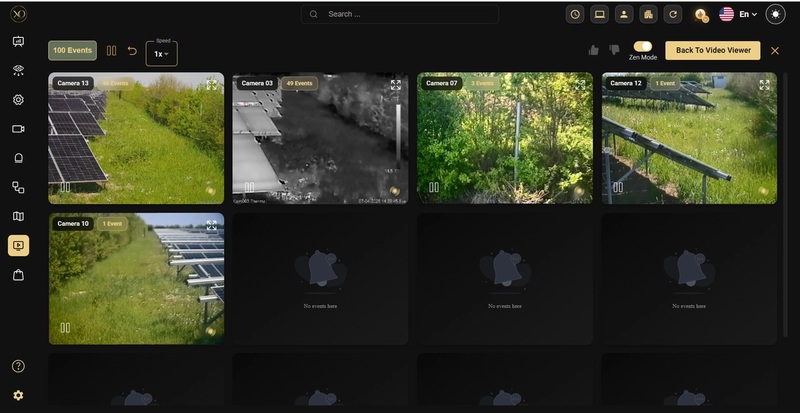This screenshot has height=413, width=800.
Task: Open the yellow settings gear in sidebar bottom
Action: 18,395
